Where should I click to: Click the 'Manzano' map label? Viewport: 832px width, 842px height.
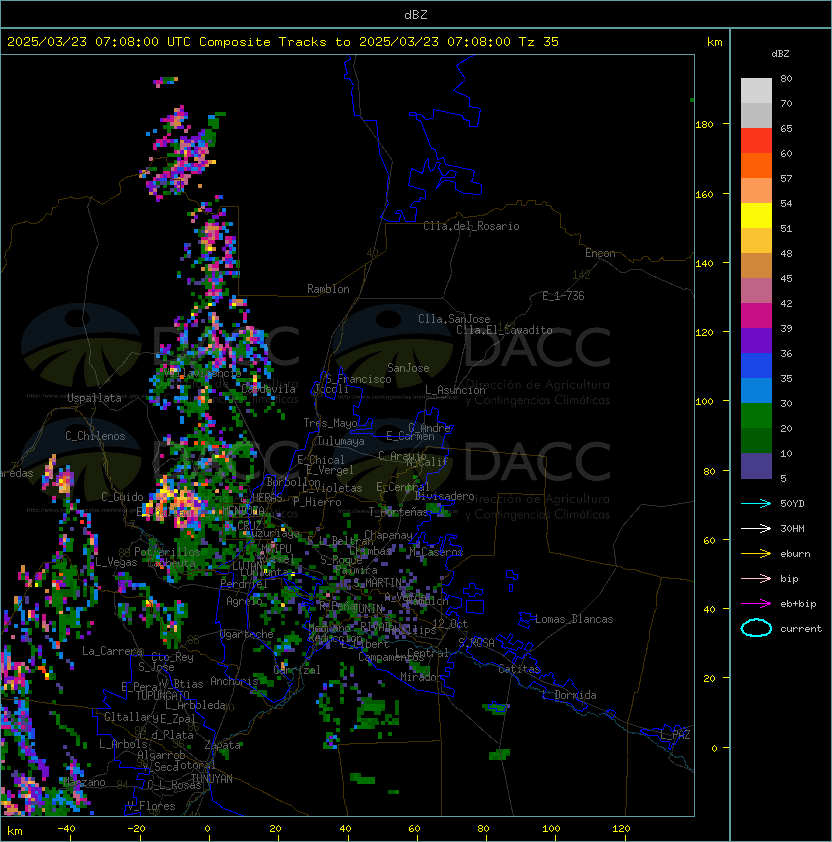tap(84, 782)
